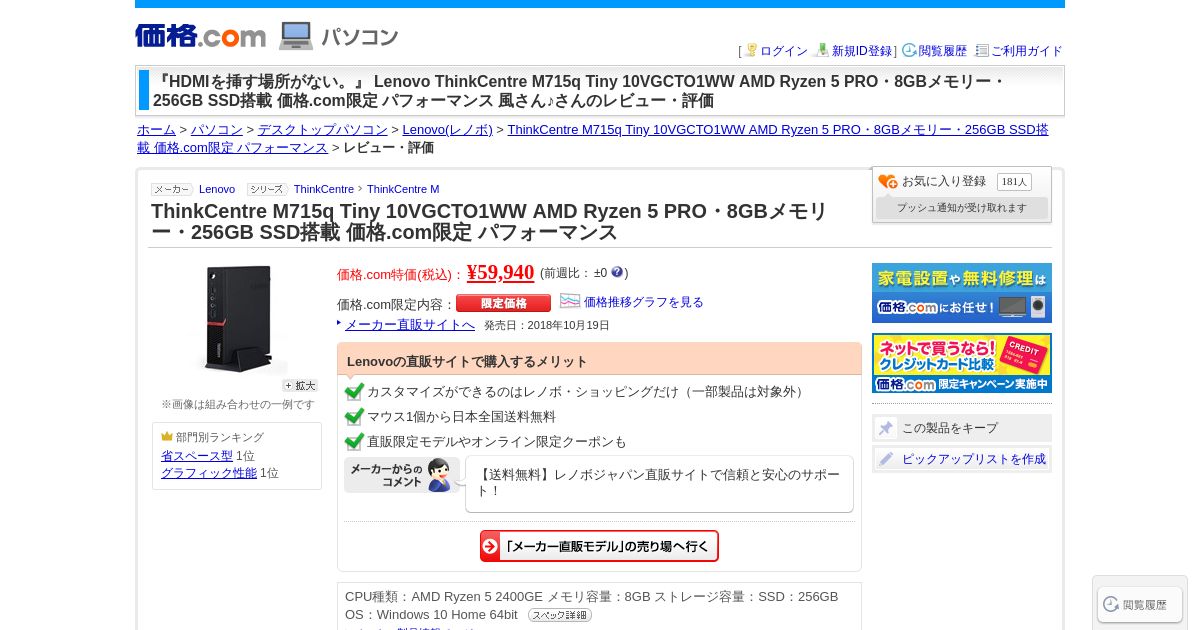Go to デスクトップパソコン breadcrumb
The image size is (1200, 630).
click(323, 129)
